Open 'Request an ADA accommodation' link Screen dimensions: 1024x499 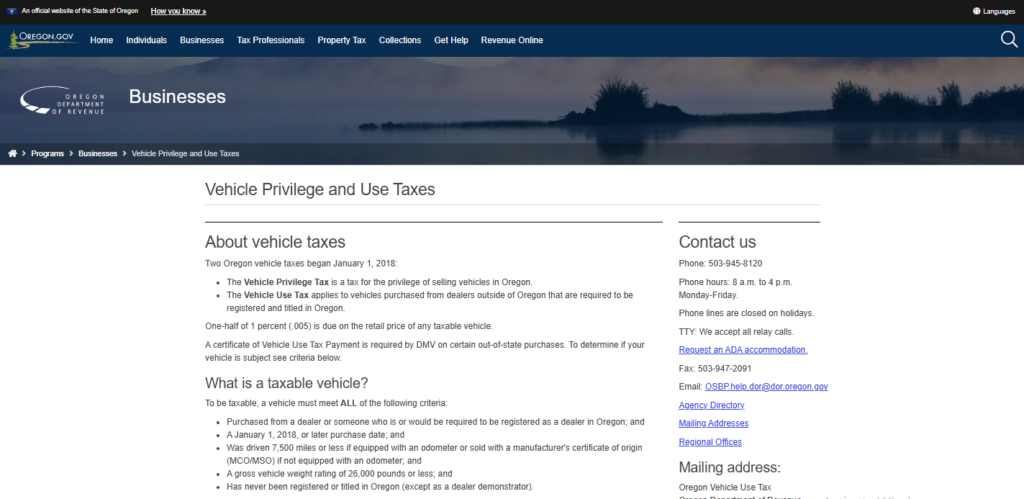click(742, 350)
